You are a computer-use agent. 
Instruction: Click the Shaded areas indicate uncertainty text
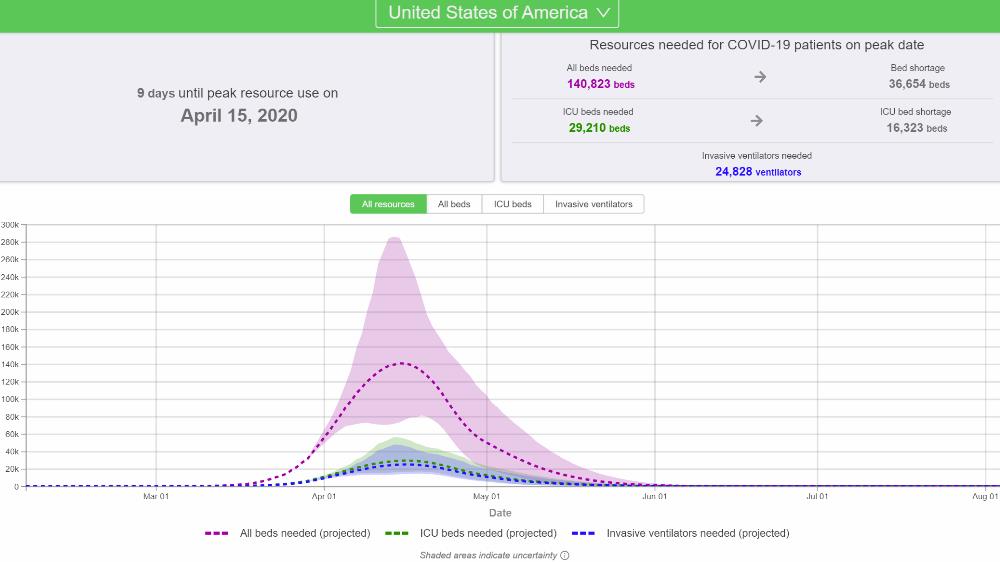pyautogui.click(x=488, y=555)
